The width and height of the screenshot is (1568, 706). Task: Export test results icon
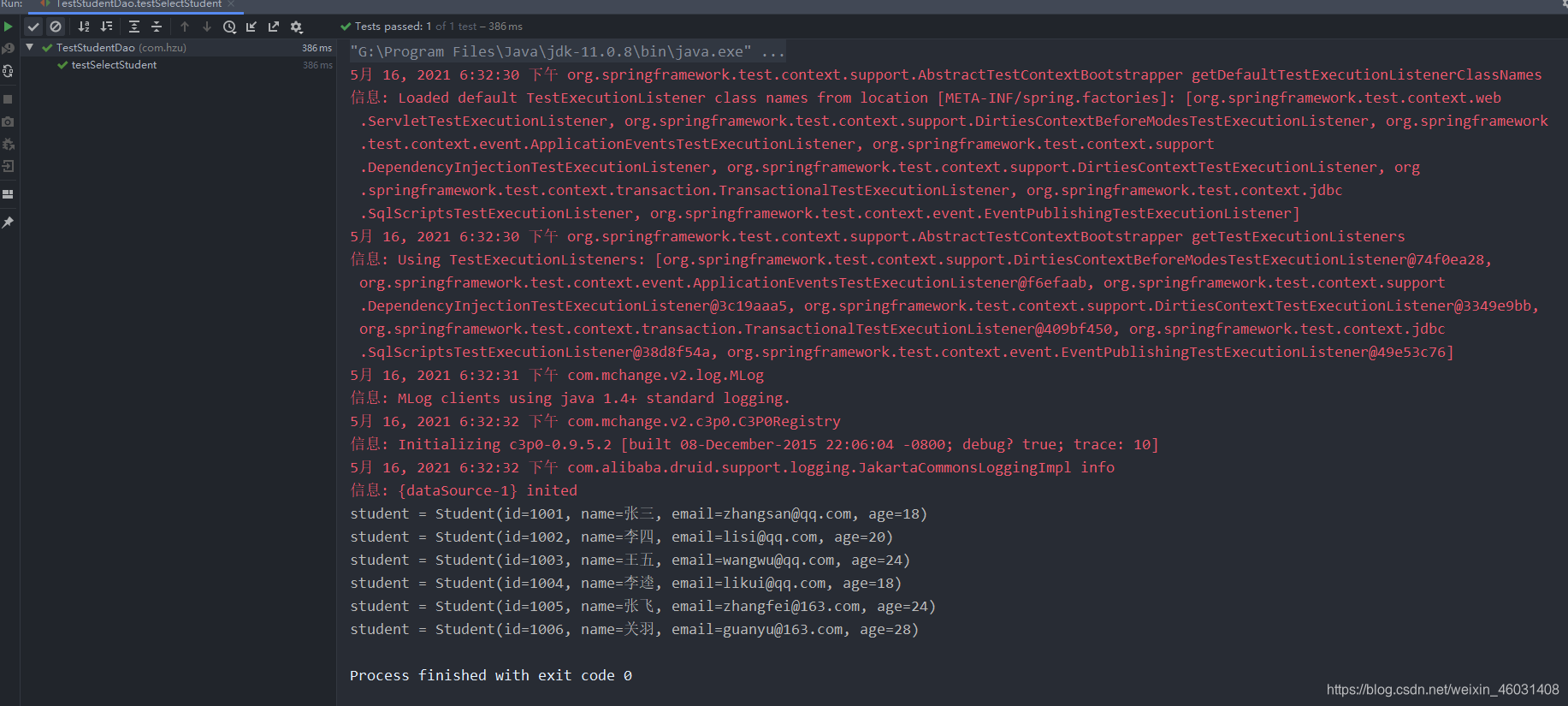(274, 27)
